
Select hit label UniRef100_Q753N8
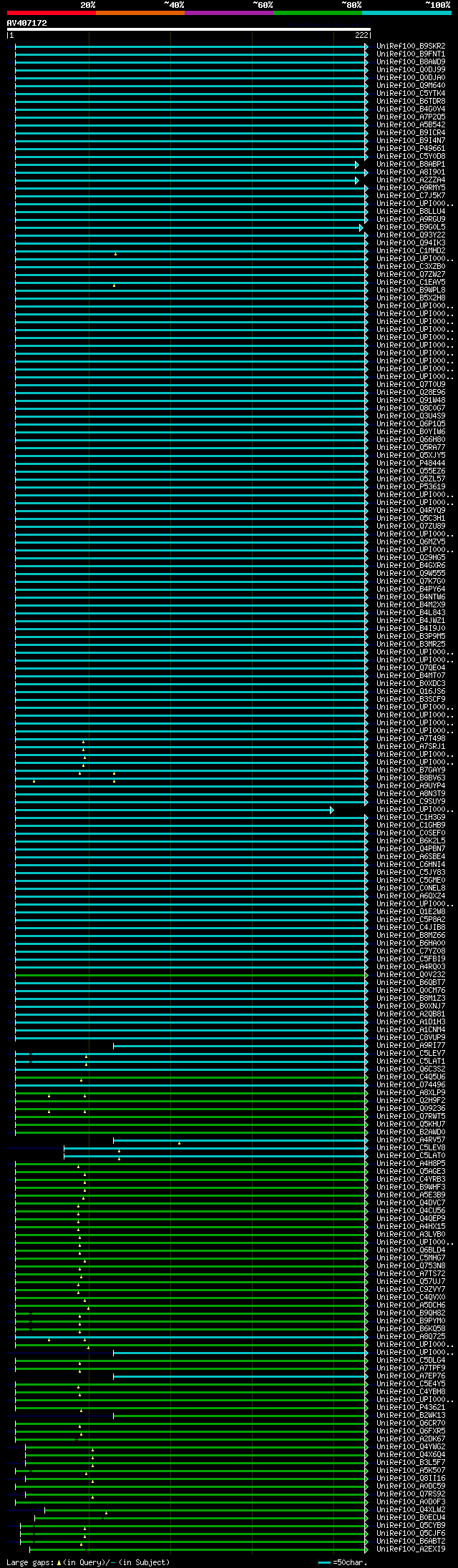[411, 1266]
